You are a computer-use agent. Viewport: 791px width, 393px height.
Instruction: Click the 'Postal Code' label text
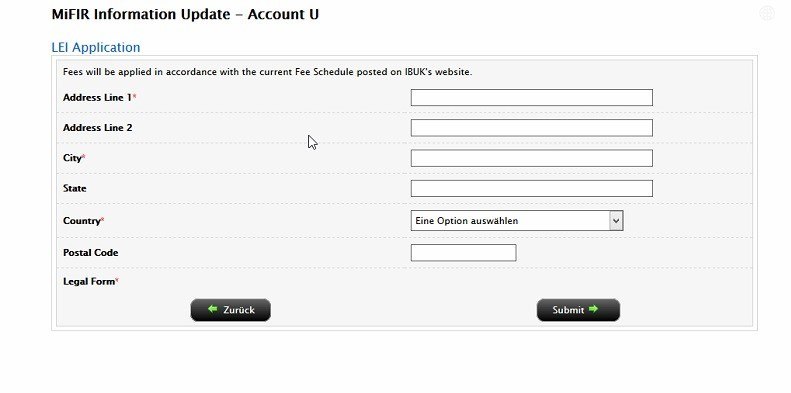tap(91, 253)
